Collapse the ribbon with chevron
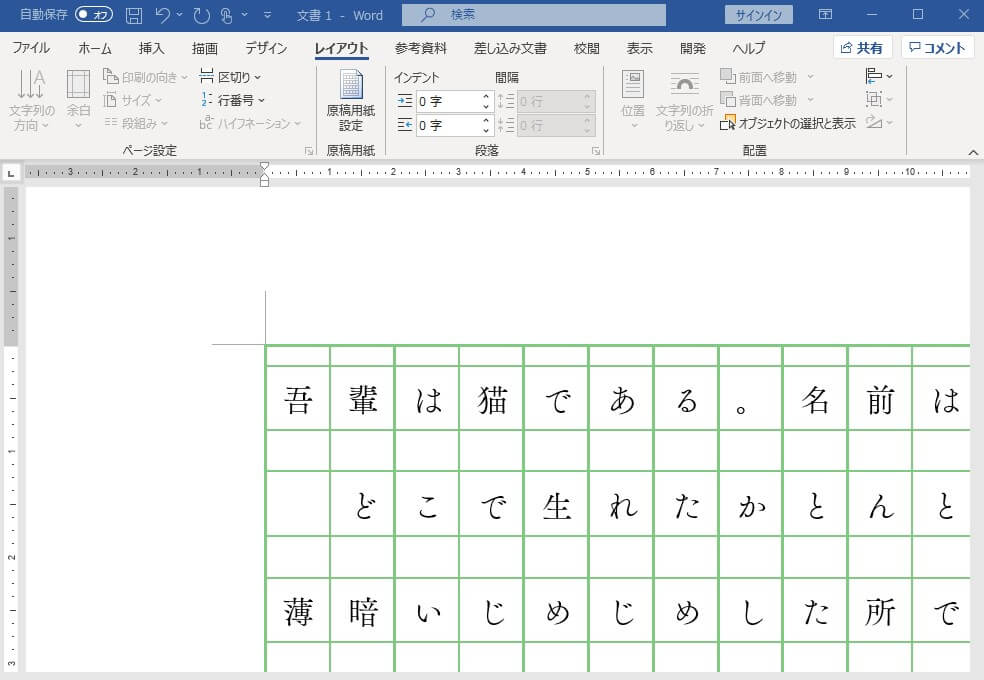The image size is (984, 680). coord(973,152)
